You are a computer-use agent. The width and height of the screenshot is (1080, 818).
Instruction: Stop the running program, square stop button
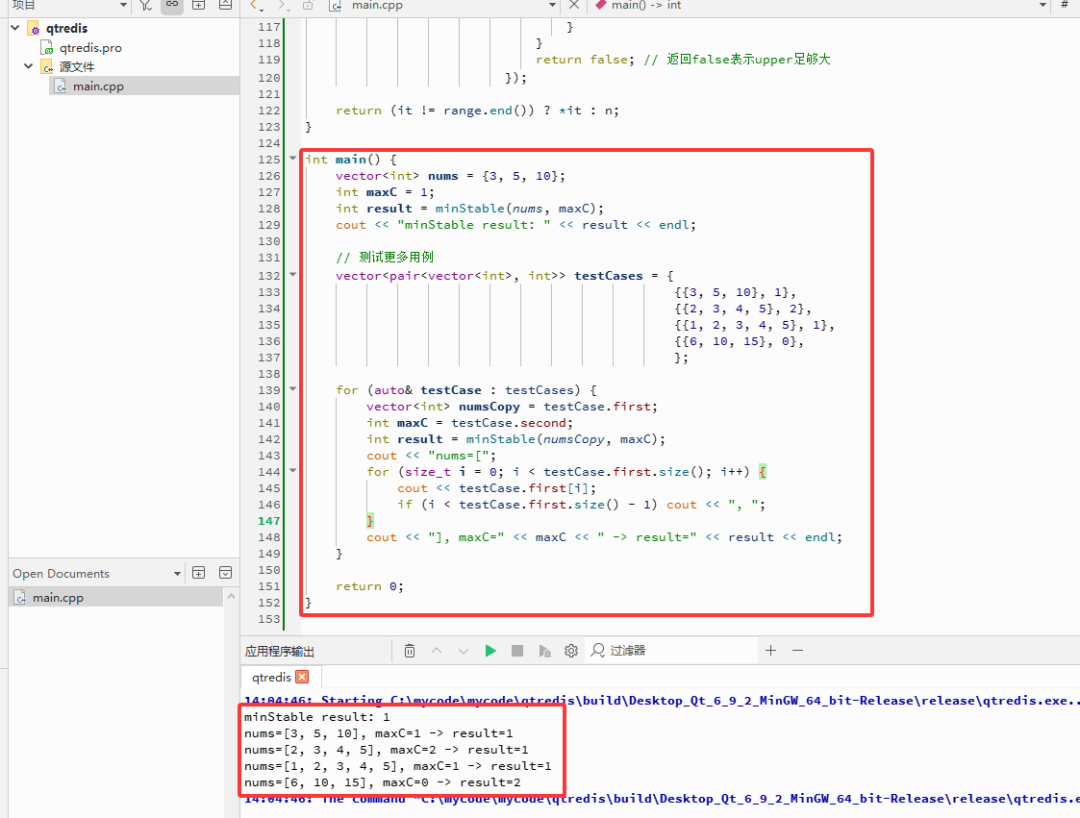(517, 651)
